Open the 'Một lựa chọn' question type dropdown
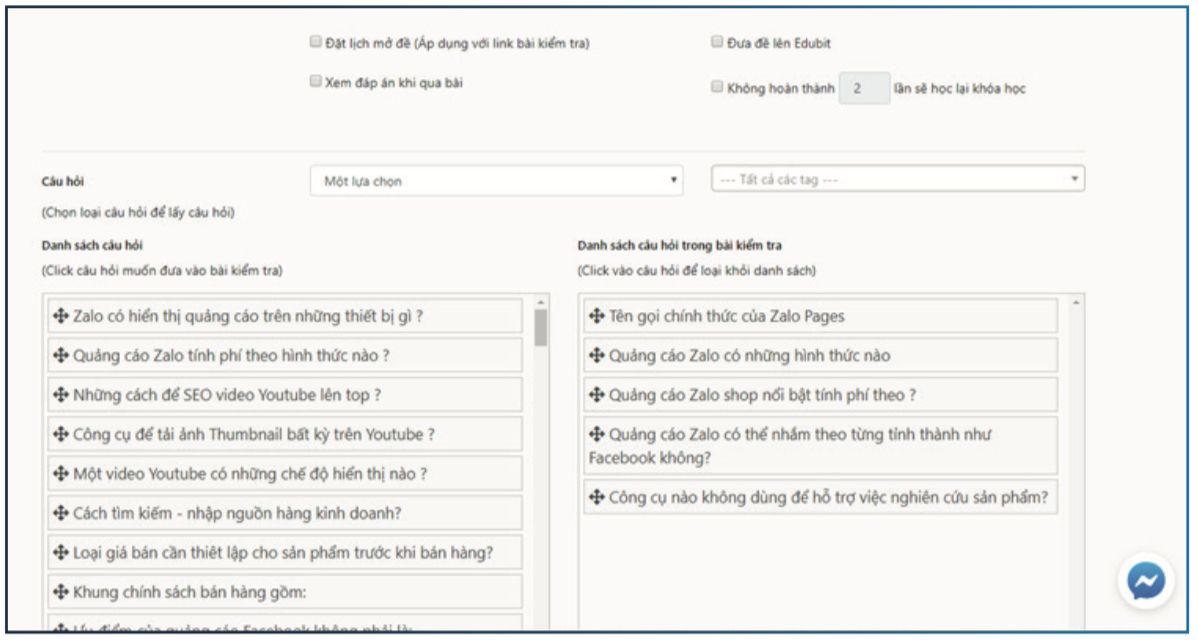 click(x=497, y=181)
